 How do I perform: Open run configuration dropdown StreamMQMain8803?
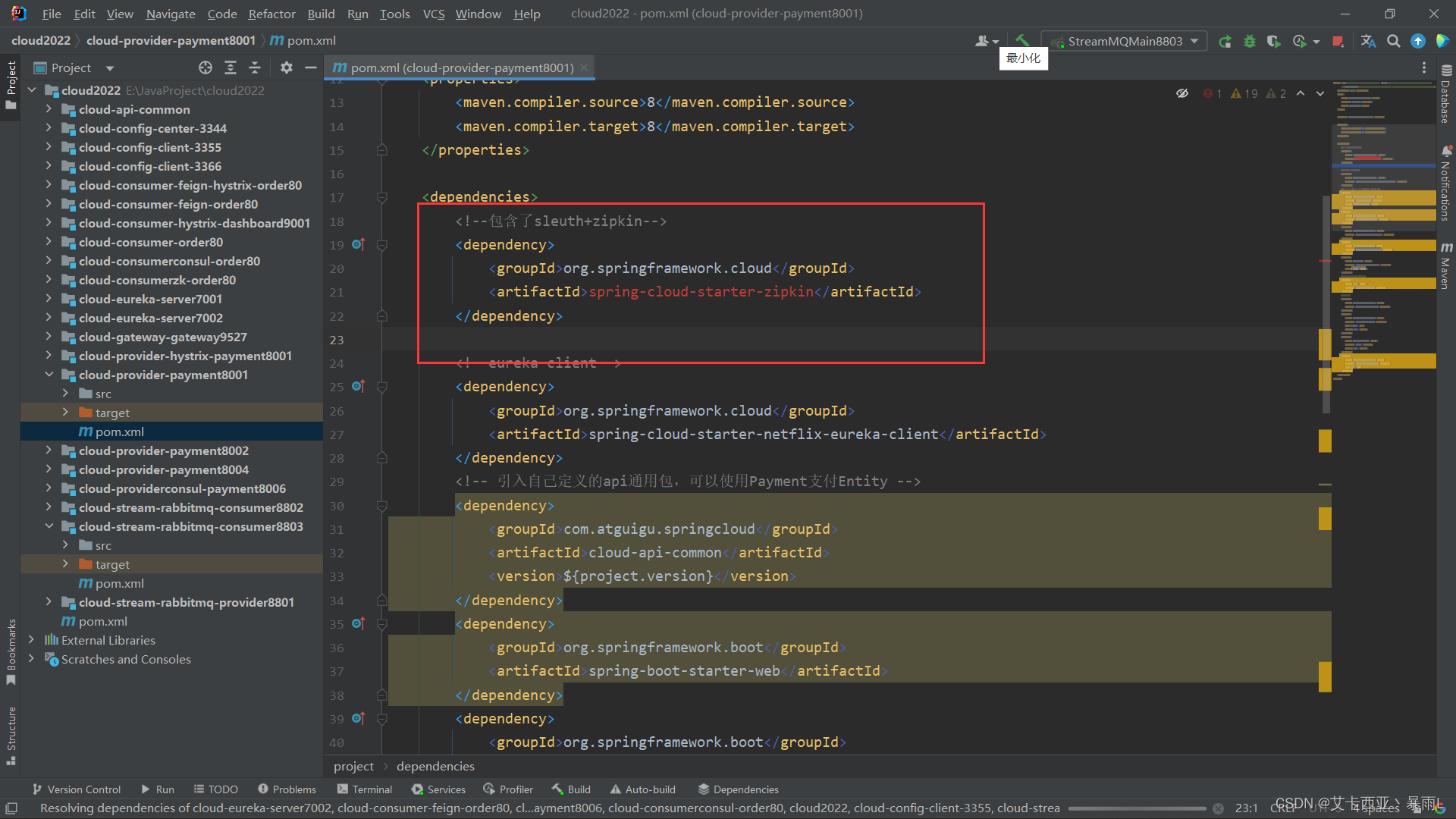(1124, 42)
